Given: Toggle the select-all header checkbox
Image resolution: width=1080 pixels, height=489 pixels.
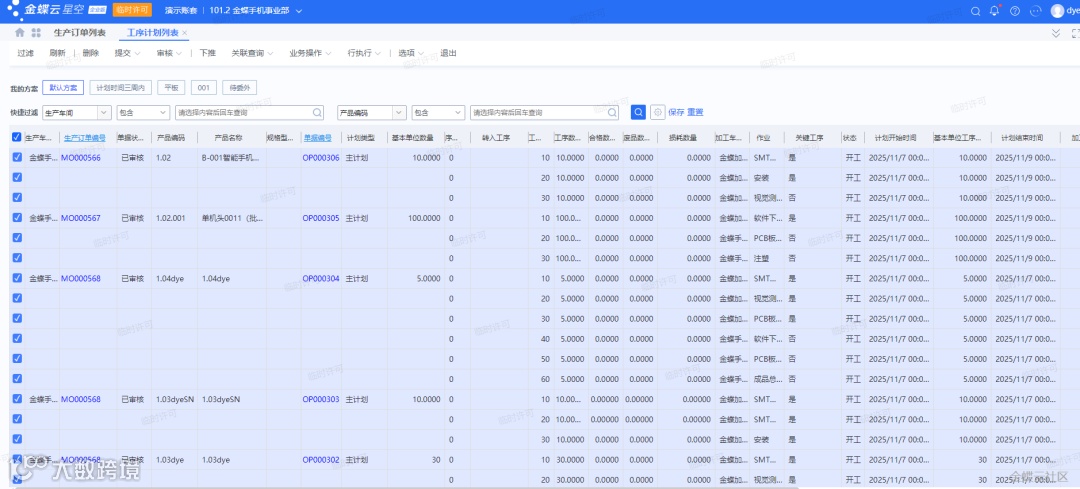Looking at the screenshot, I should point(17,138).
